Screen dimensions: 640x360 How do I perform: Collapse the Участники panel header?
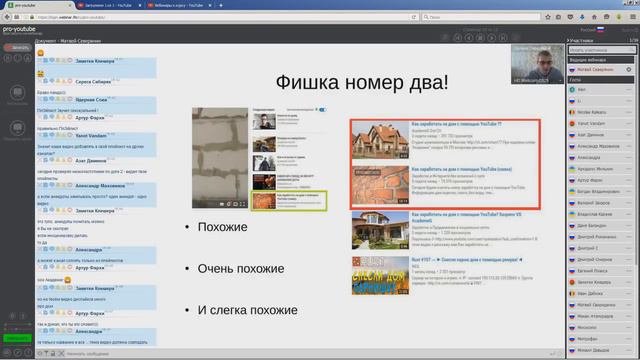580,40
